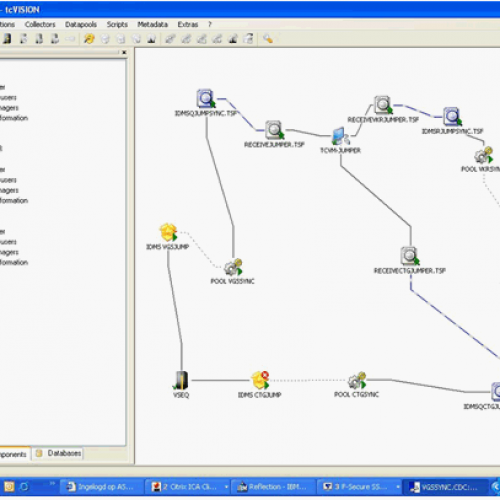Expand the F-Secure SS taskbar group arrow

coord(398,487)
